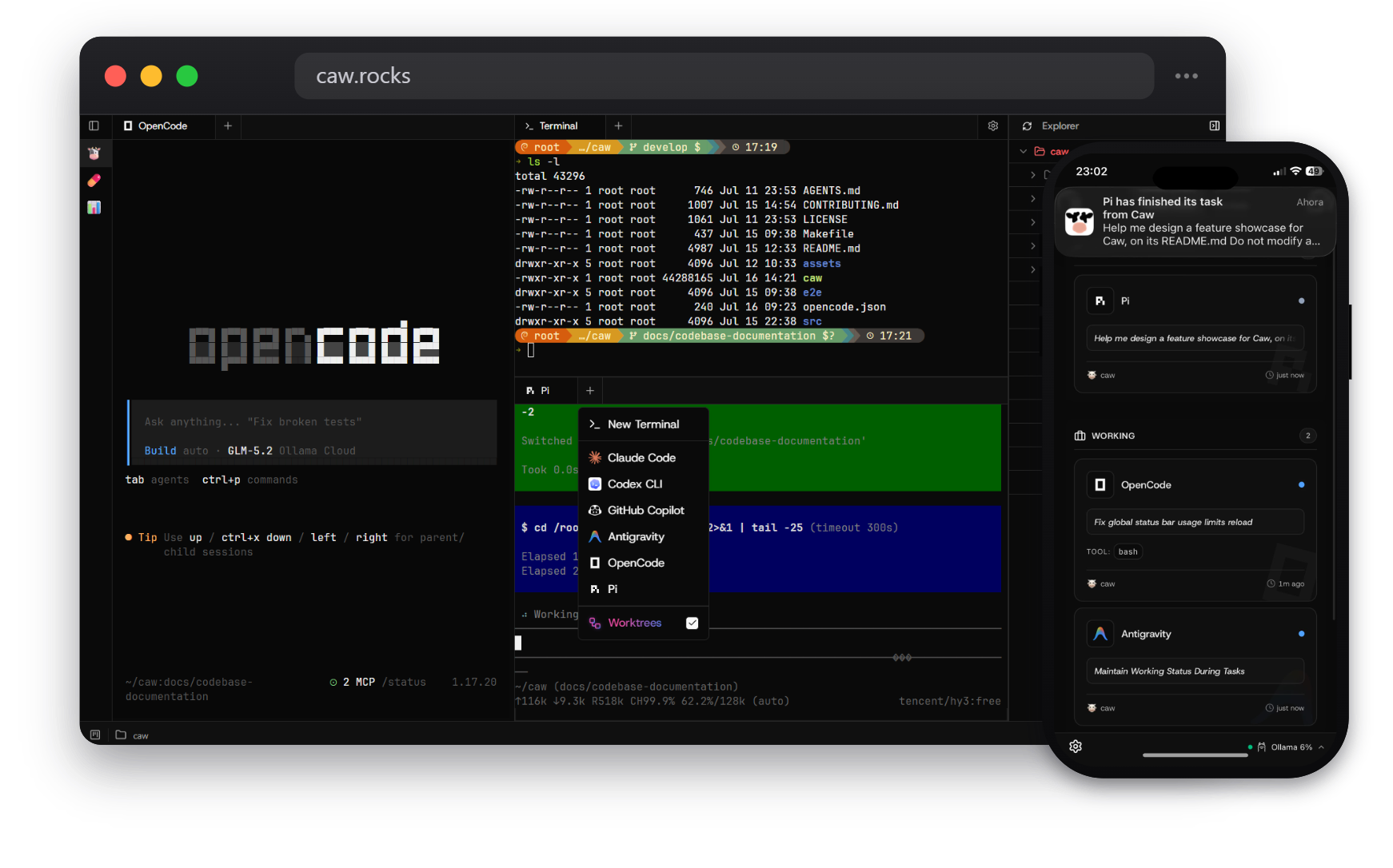Open phone app settings gear

coord(1076,746)
